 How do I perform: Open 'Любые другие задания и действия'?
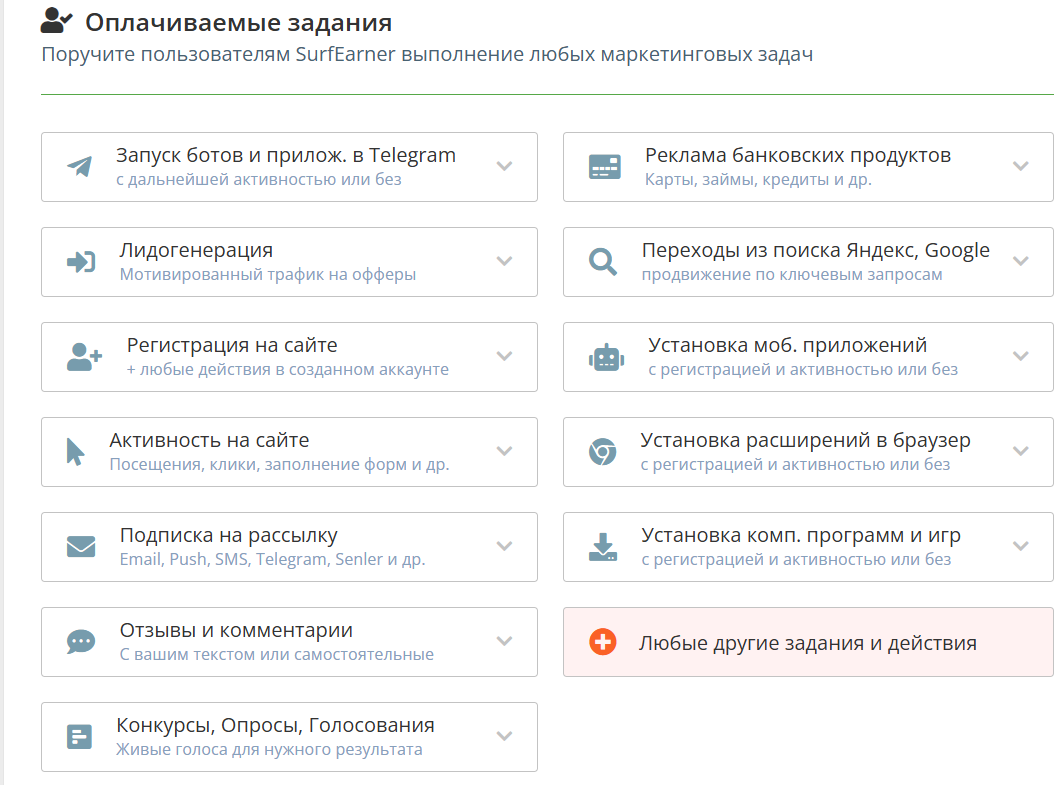(807, 643)
